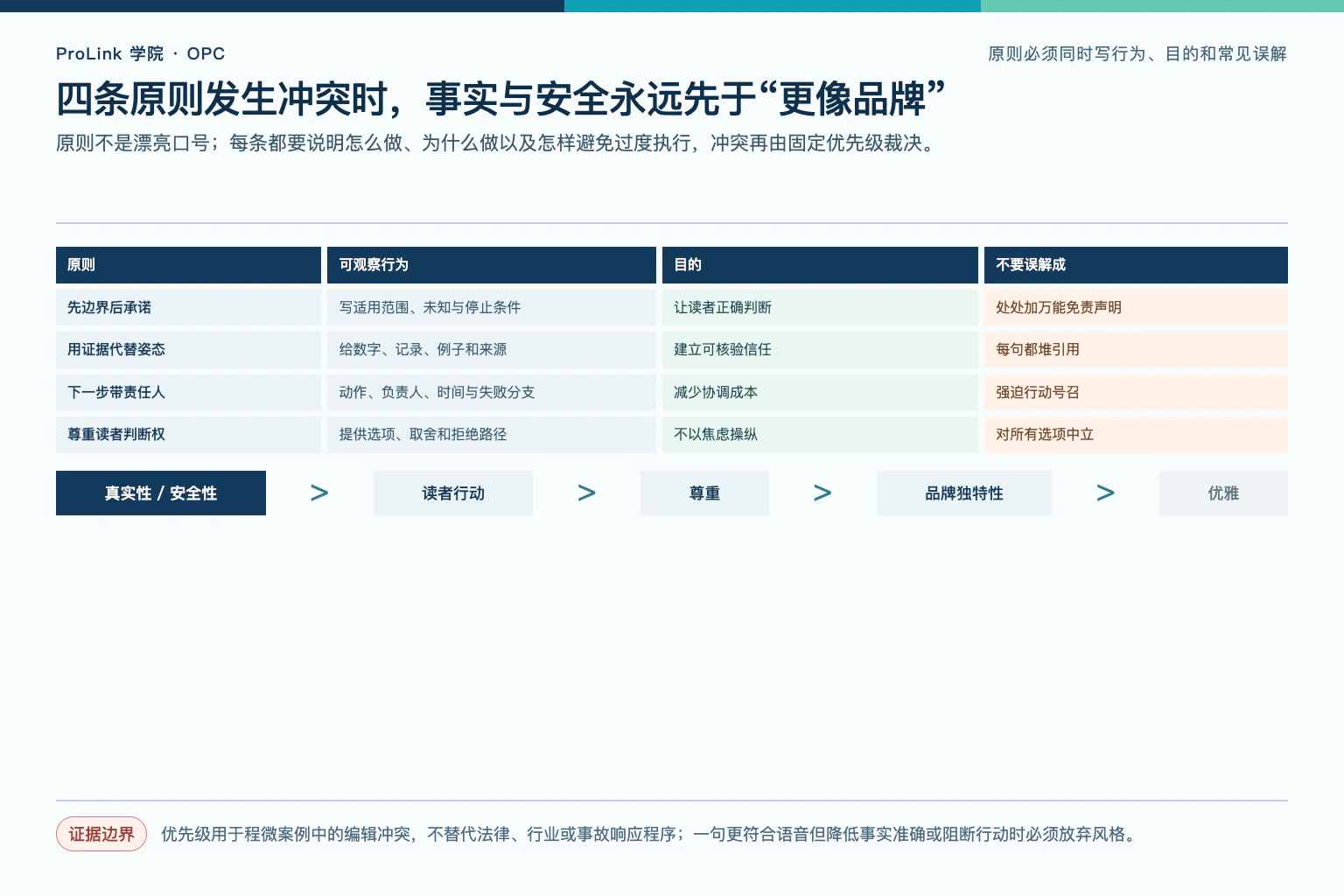Click the 不要误解成 column header
Viewport: 1344px width, 896px height.
[1136, 265]
